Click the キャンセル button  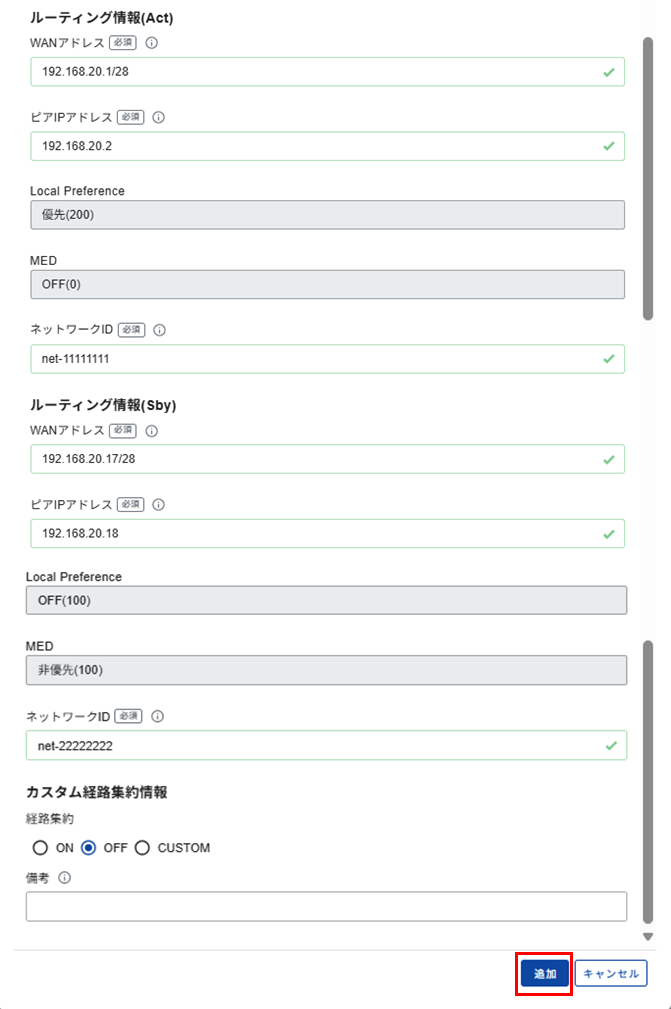tap(611, 974)
